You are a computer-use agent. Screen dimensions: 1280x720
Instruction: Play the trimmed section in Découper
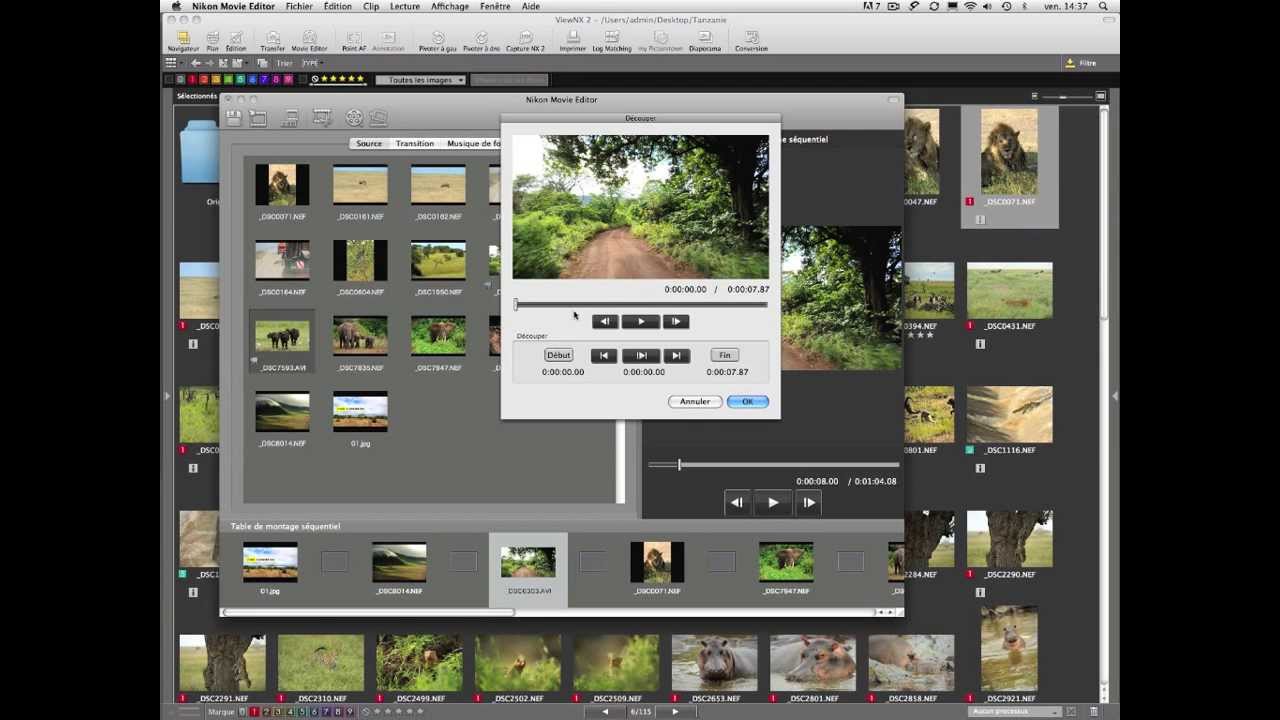click(x=641, y=355)
